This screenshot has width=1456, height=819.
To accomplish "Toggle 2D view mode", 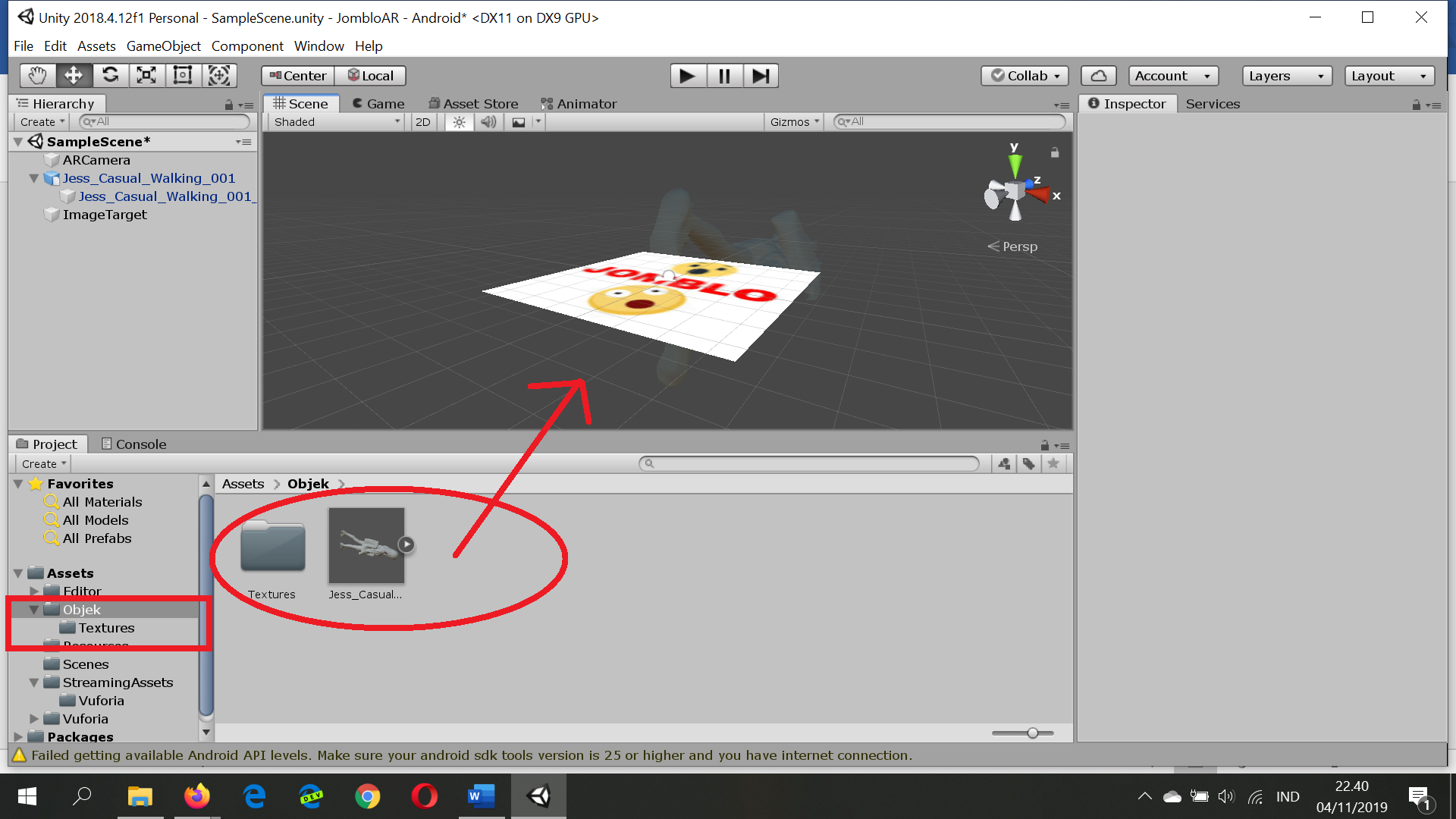I will [423, 122].
